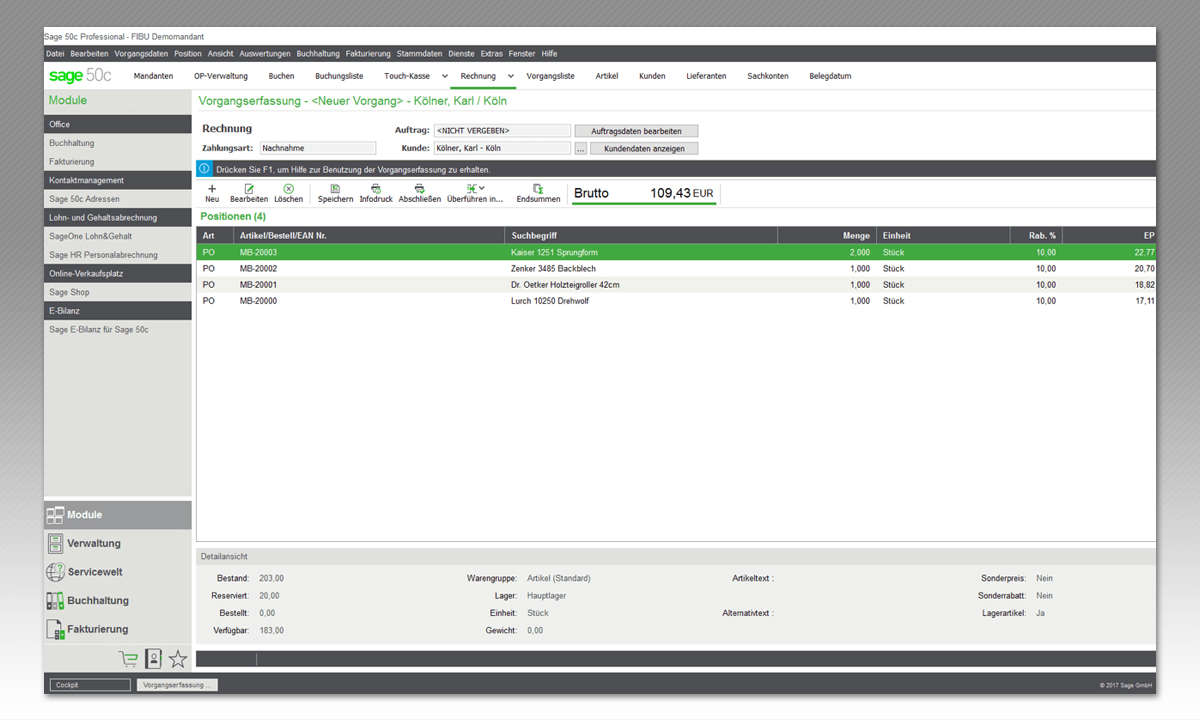Select row Lurch 10250 Drehwolf
Screen dimensions: 1200x720
[676, 300]
